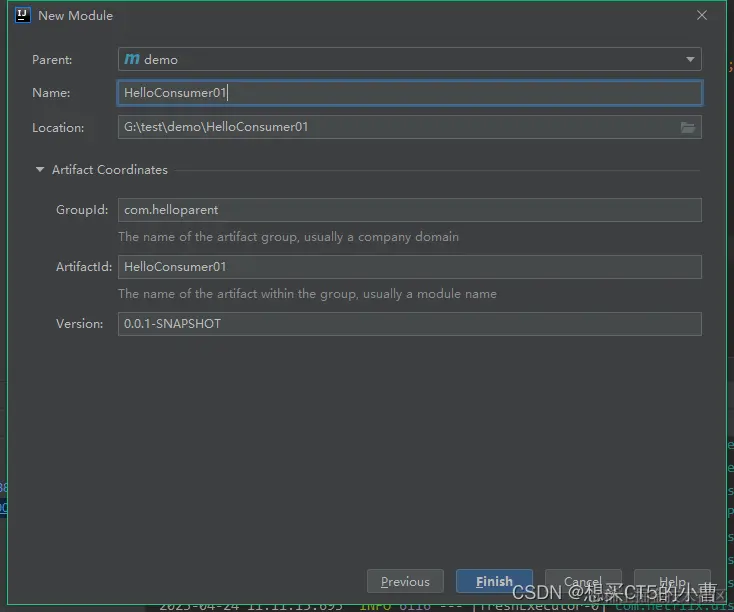The height and width of the screenshot is (612, 734).
Task: Open the Parent module dropdown
Action: point(690,59)
